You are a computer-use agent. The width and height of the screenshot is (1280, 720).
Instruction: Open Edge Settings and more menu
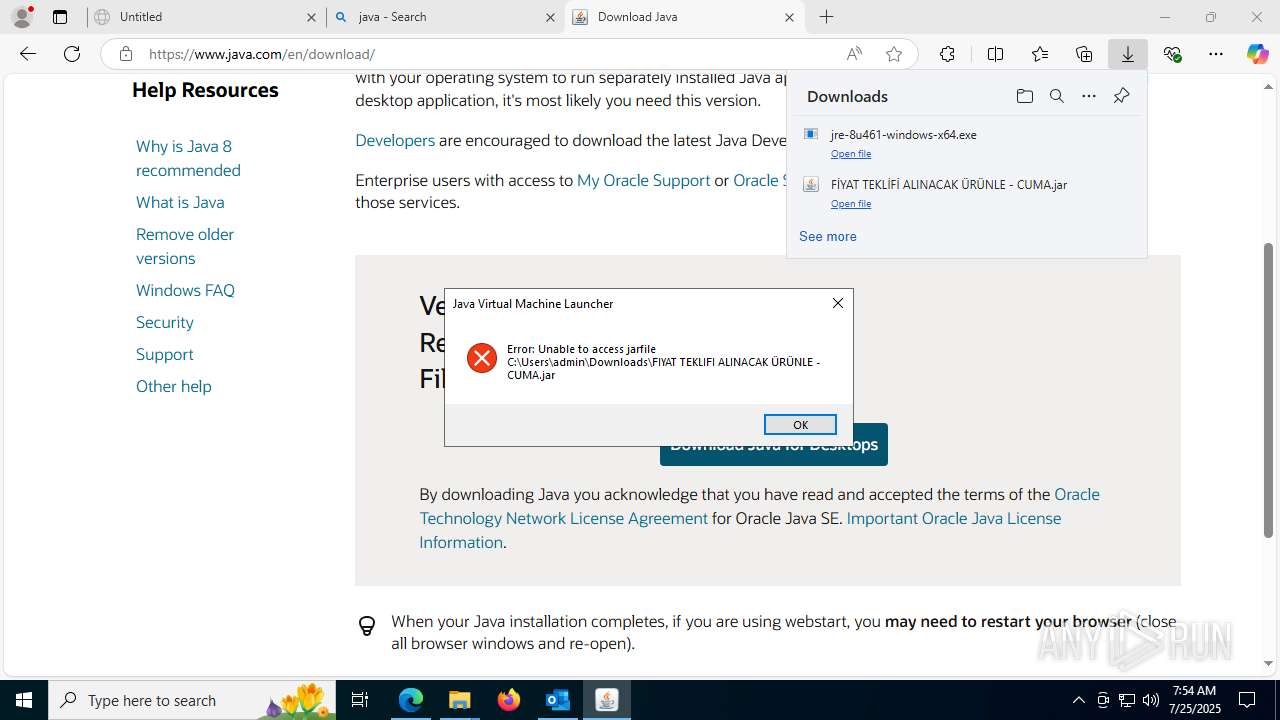pyautogui.click(x=1216, y=54)
